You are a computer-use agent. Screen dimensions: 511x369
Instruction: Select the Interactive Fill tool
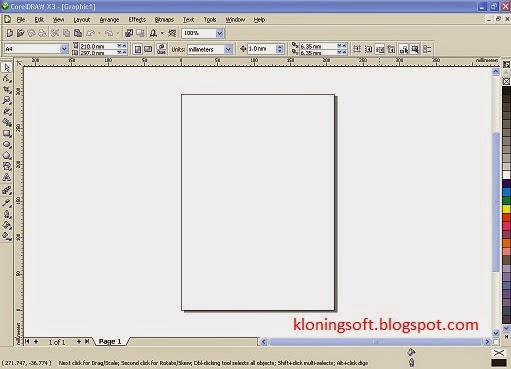[7, 236]
